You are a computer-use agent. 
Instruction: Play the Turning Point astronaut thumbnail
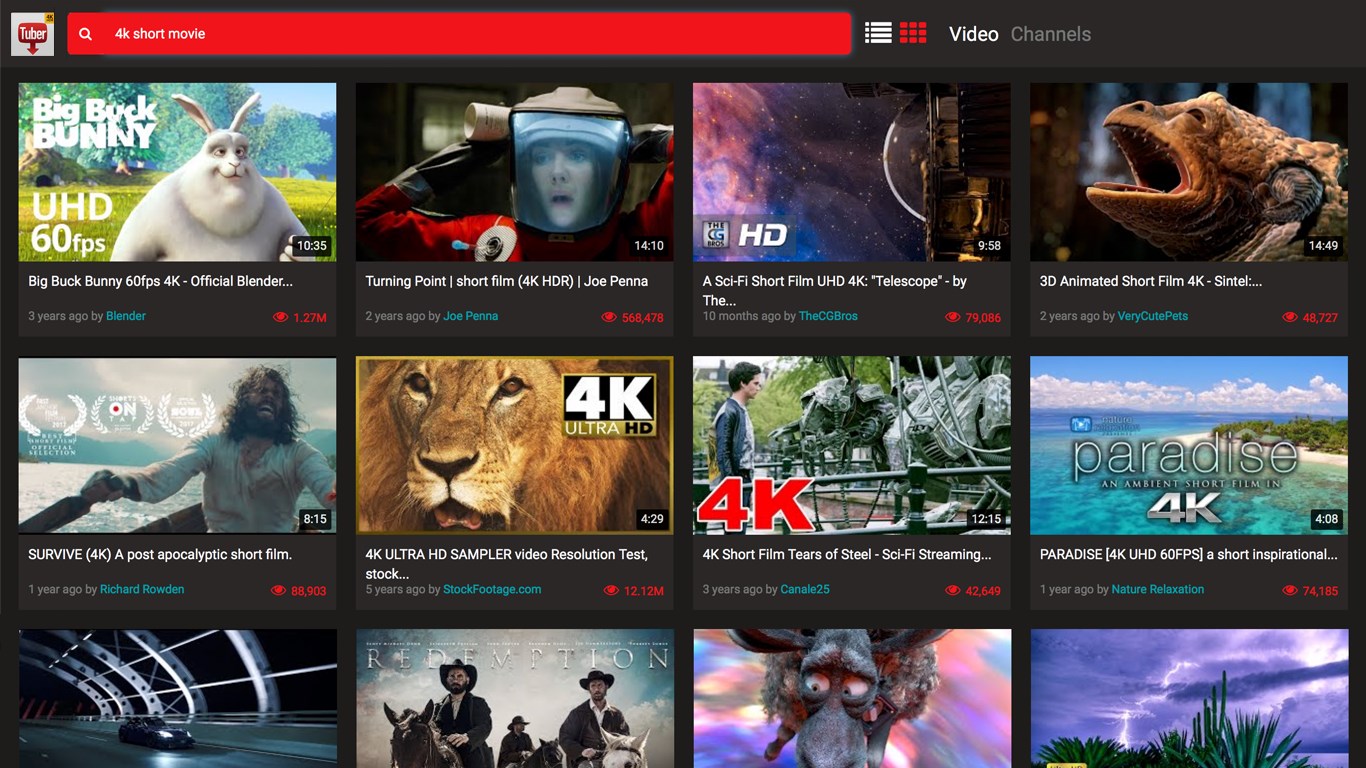514,172
